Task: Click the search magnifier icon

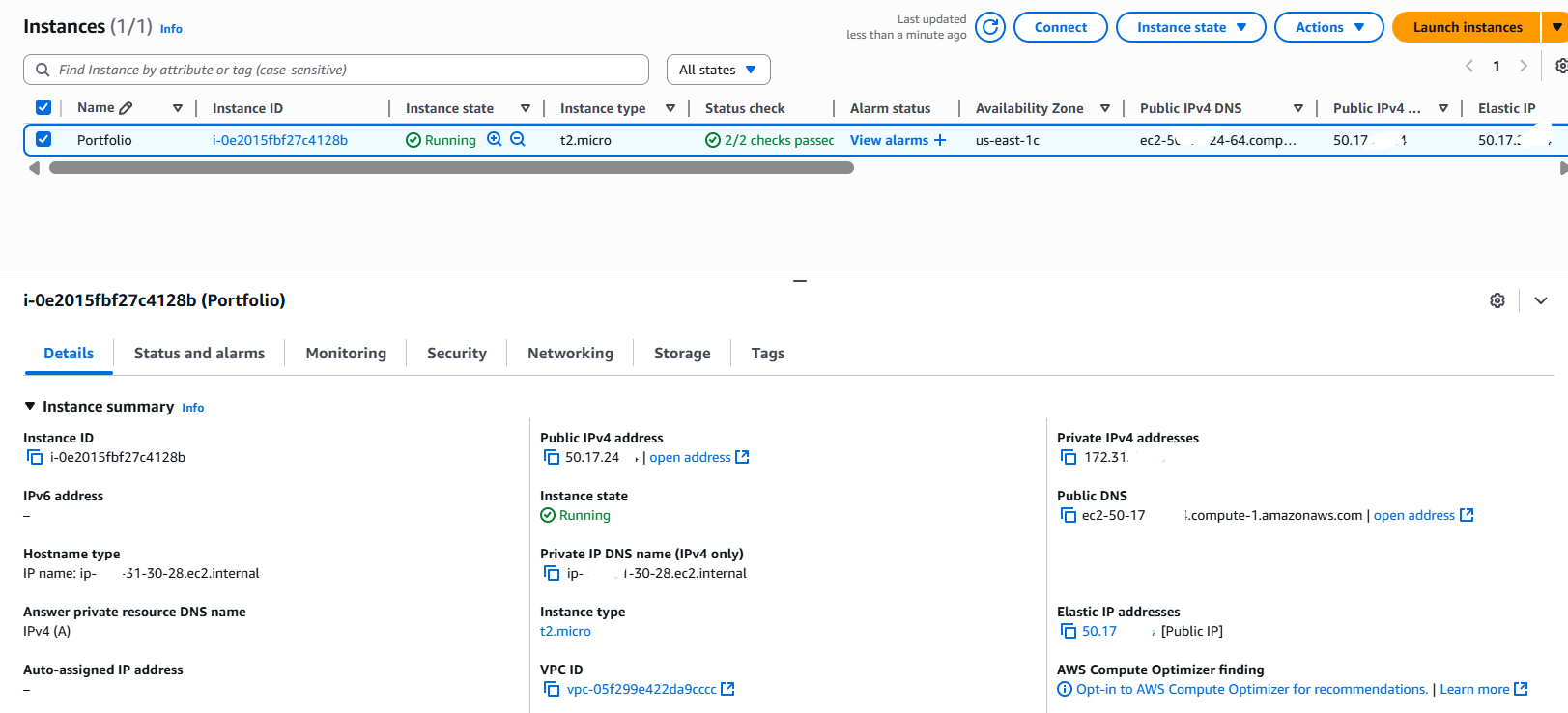Action: (43, 70)
